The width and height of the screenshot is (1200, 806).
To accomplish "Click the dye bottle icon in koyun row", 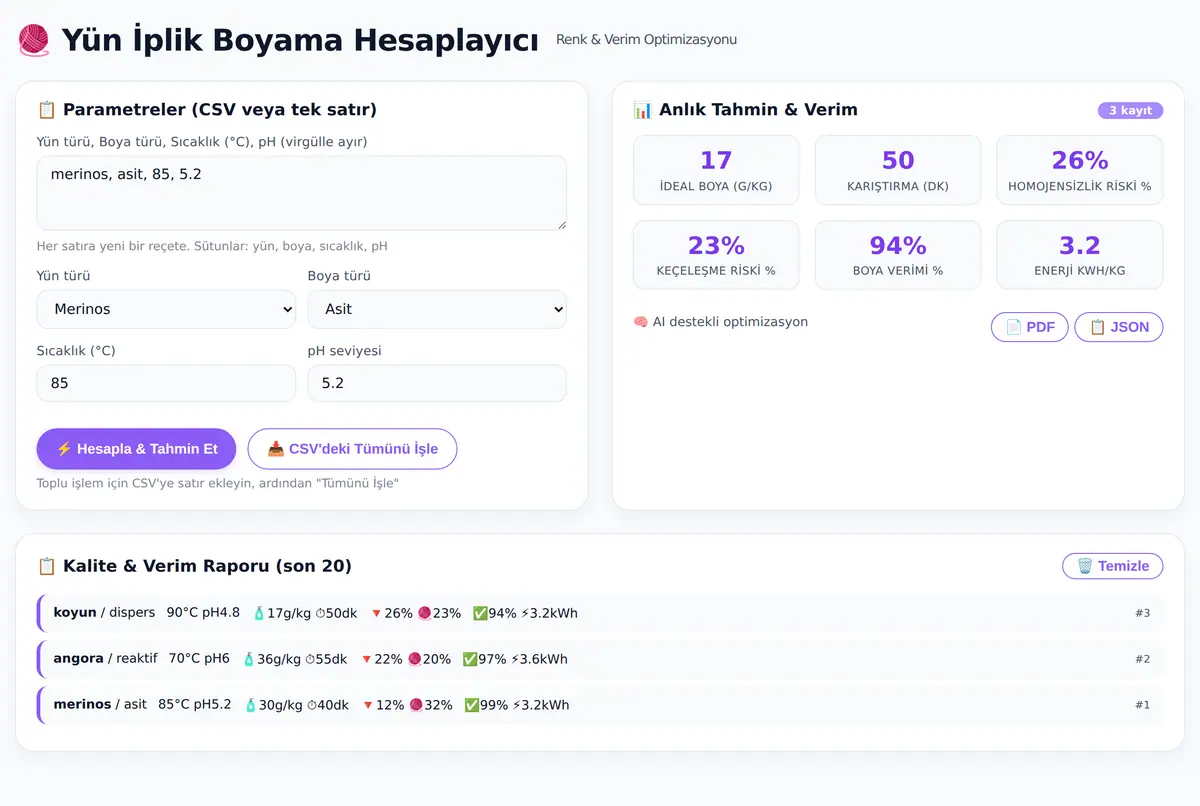I will tap(259, 613).
